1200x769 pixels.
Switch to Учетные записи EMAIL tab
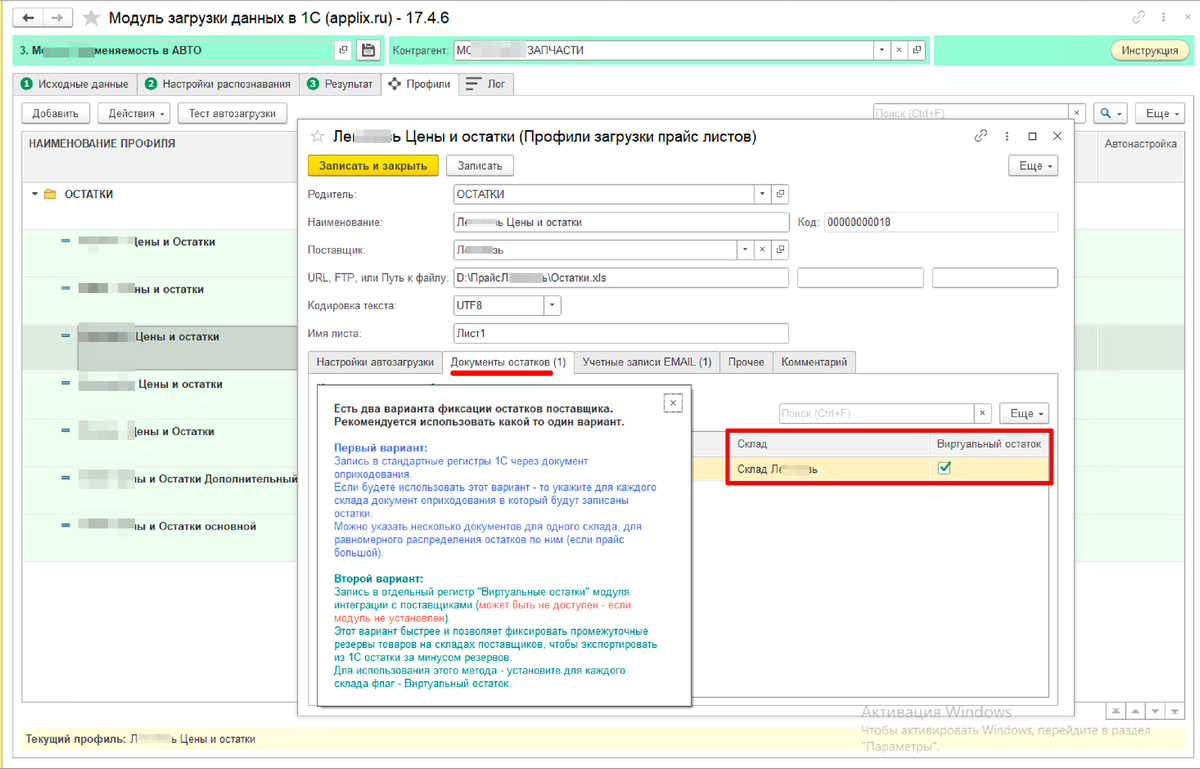click(x=647, y=362)
